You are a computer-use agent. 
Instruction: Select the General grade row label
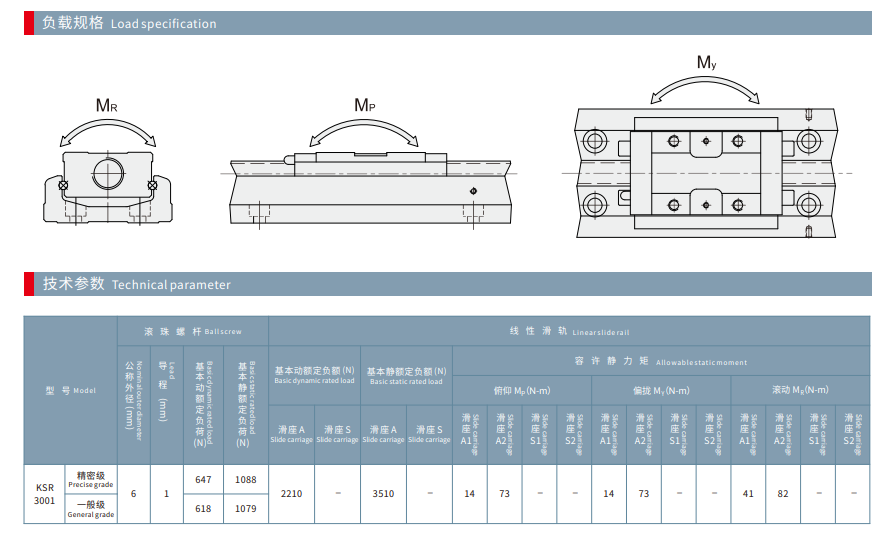click(91, 509)
